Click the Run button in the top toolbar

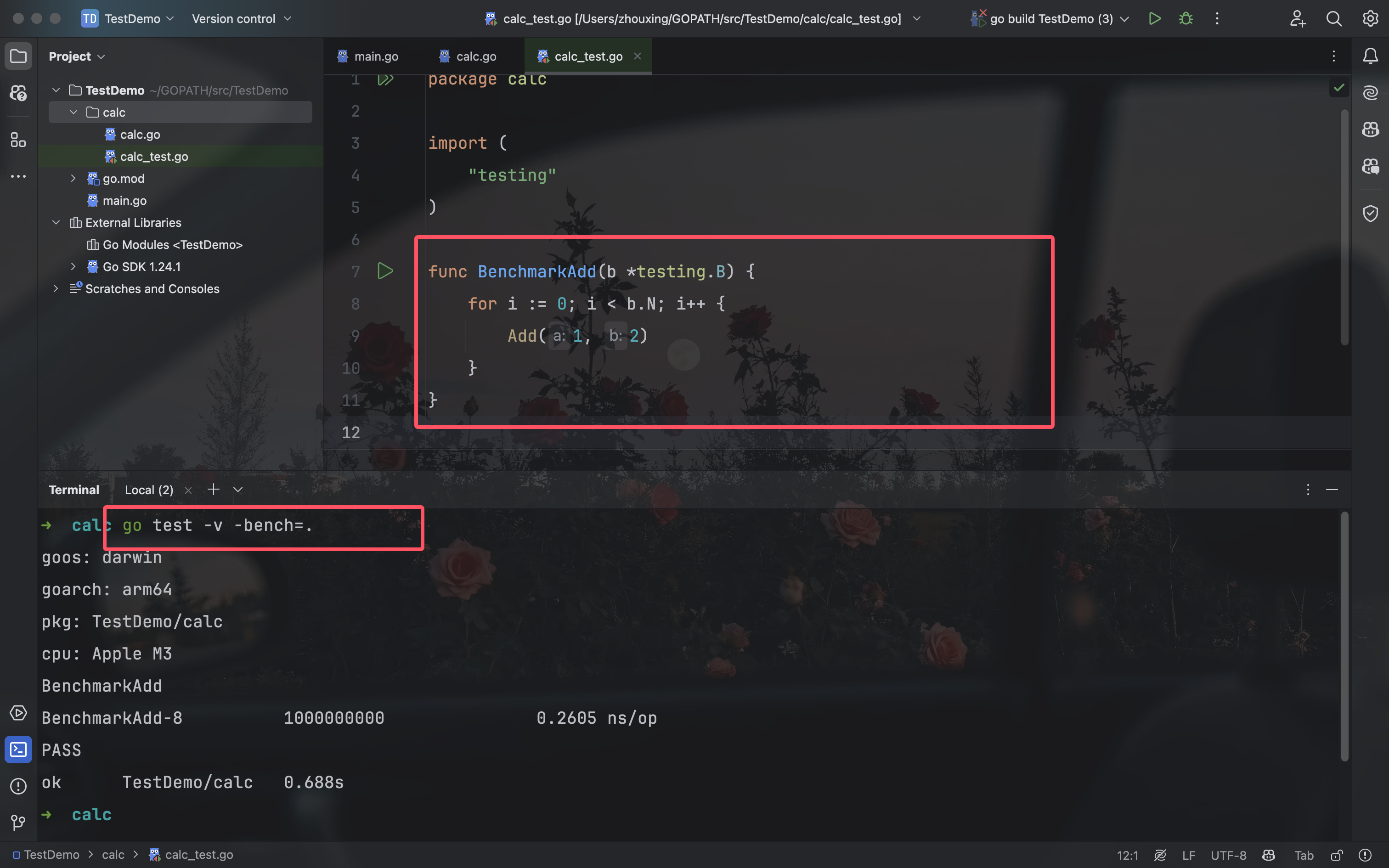1155,18
